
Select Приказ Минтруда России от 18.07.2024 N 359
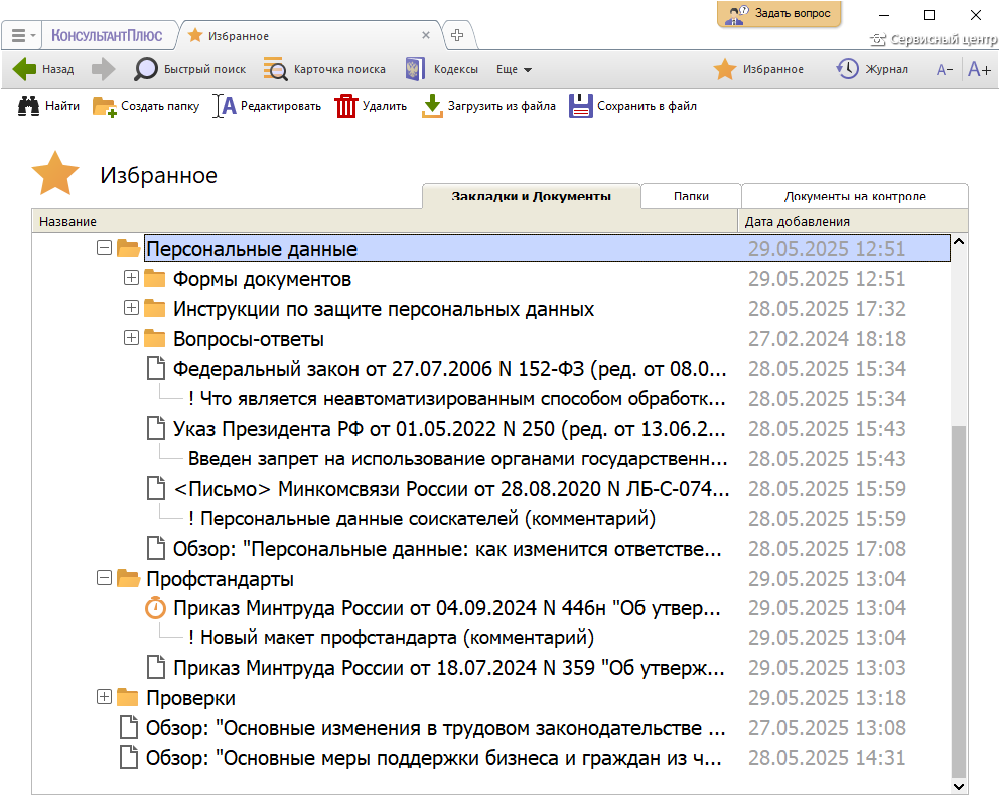pos(449,668)
